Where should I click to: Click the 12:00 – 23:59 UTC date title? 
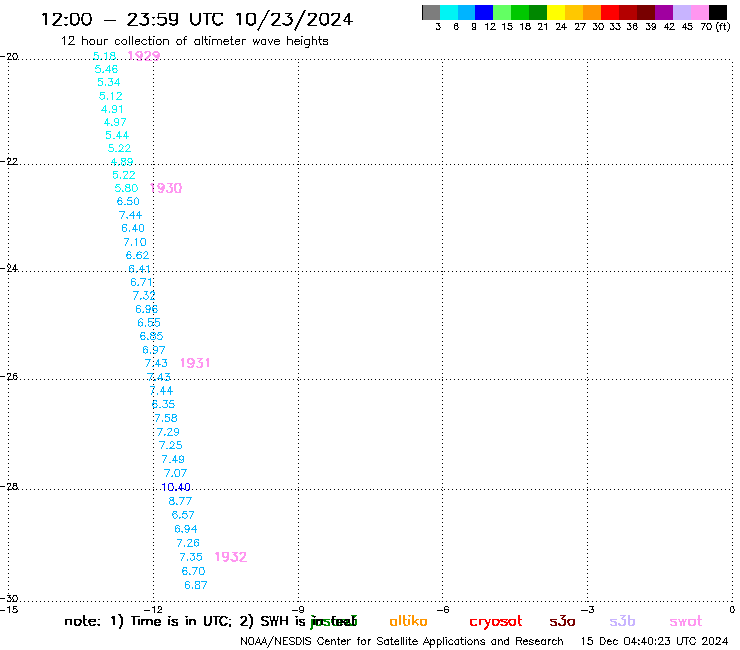(x=197, y=19)
